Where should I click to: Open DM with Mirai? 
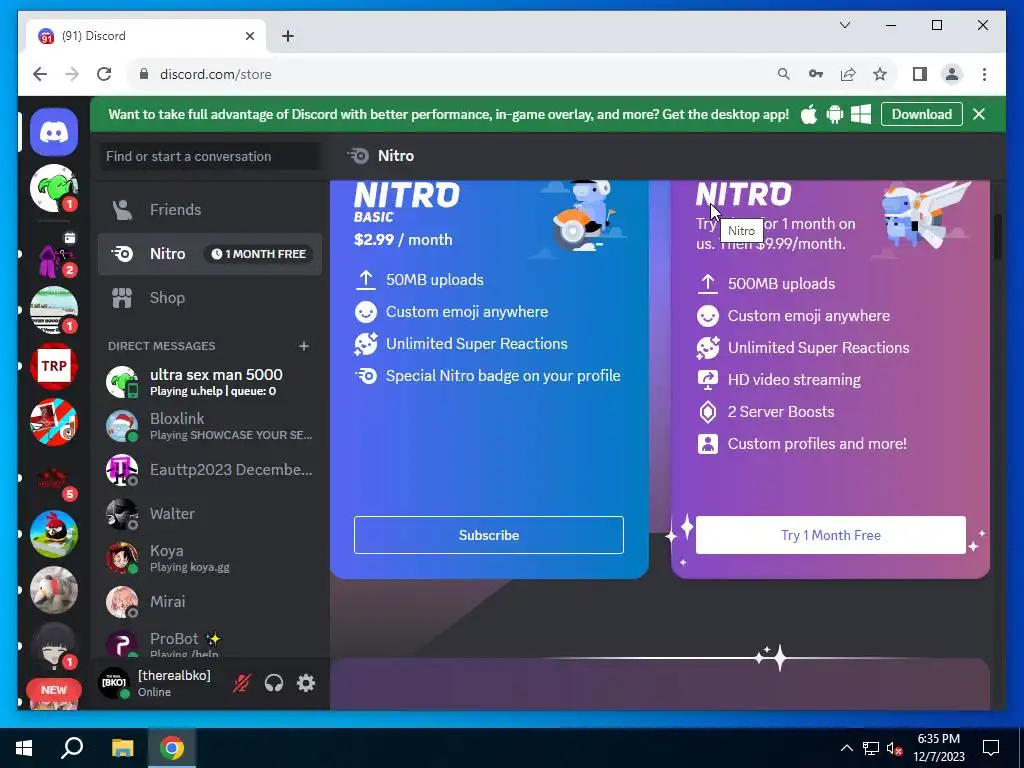(210, 601)
